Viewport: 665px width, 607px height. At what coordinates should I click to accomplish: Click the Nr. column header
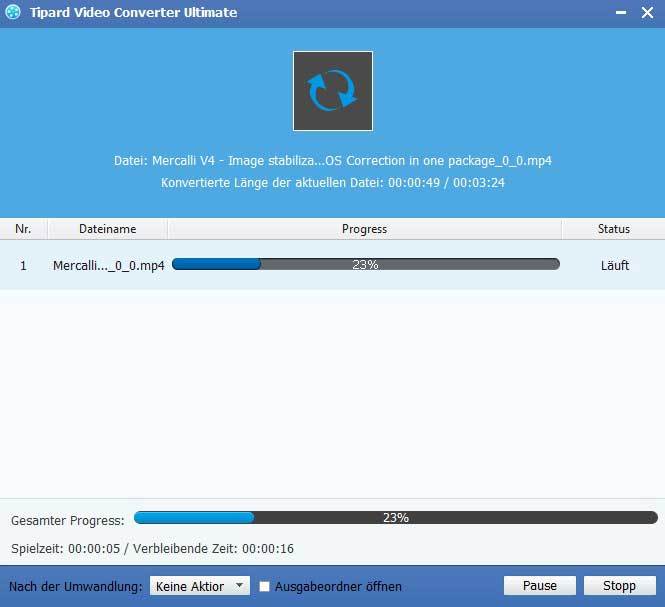click(x=23, y=229)
